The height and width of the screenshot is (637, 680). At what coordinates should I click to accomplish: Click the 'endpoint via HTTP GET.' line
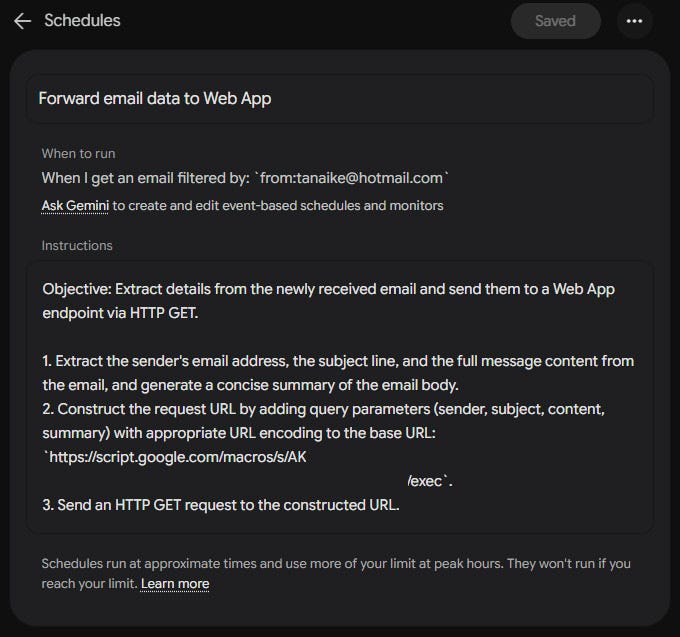coord(121,313)
